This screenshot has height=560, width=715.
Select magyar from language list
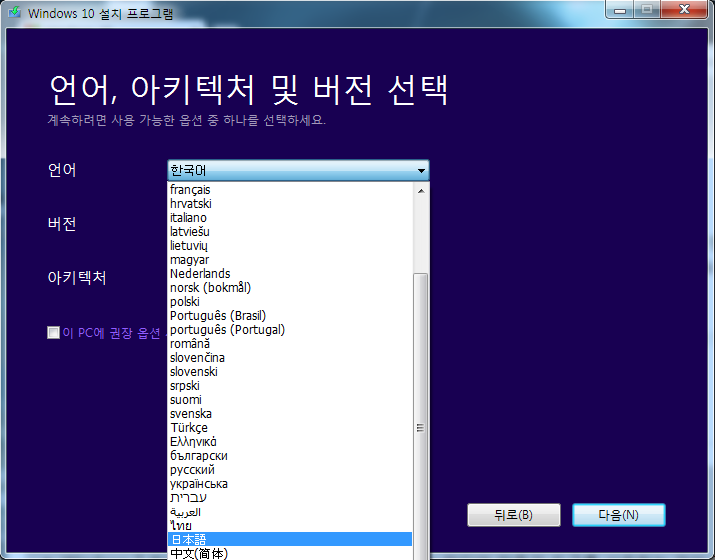pyautogui.click(x=290, y=259)
